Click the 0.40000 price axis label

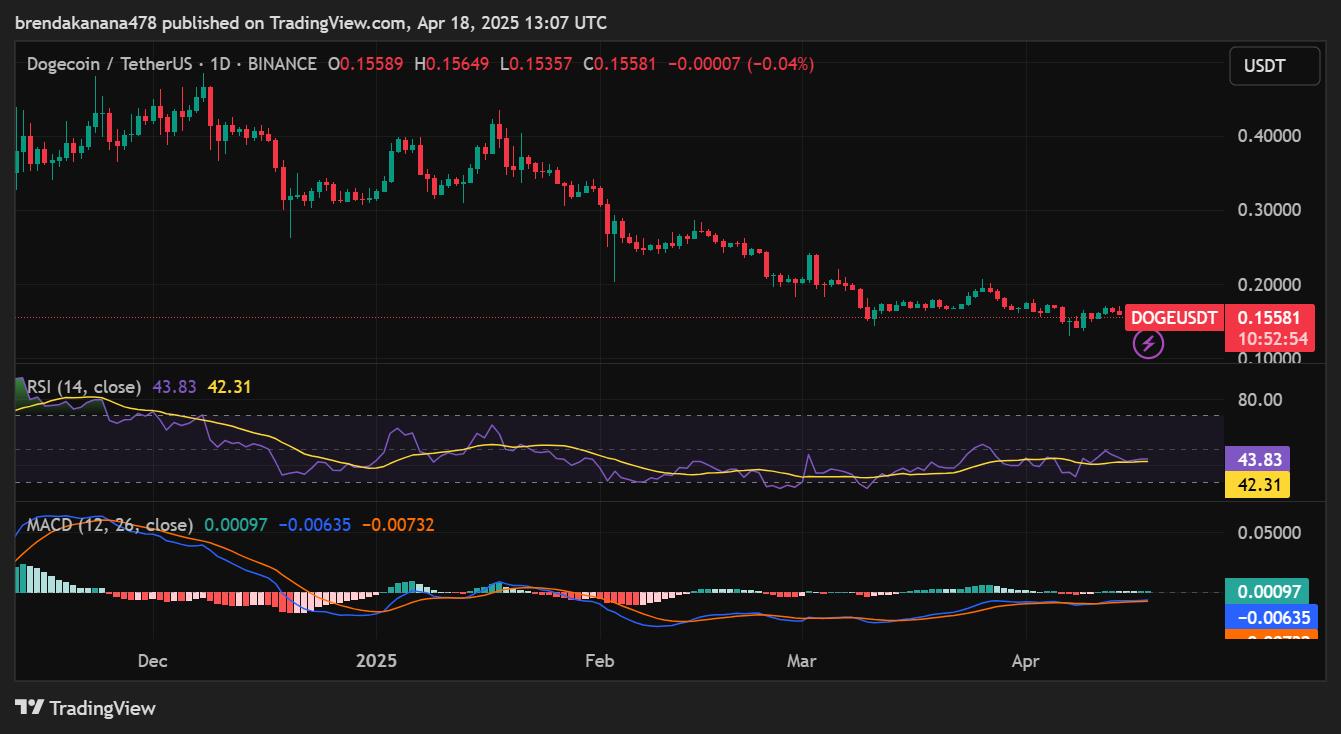(1270, 135)
